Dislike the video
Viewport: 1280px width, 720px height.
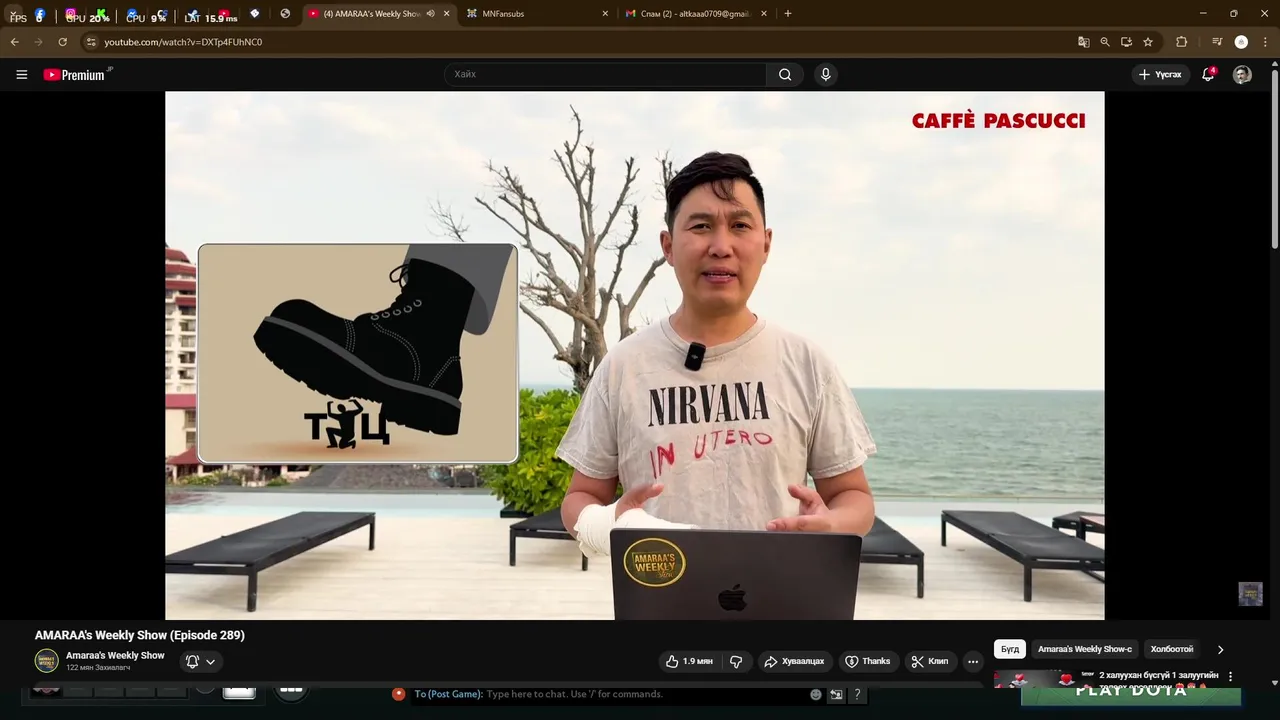tap(736, 661)
